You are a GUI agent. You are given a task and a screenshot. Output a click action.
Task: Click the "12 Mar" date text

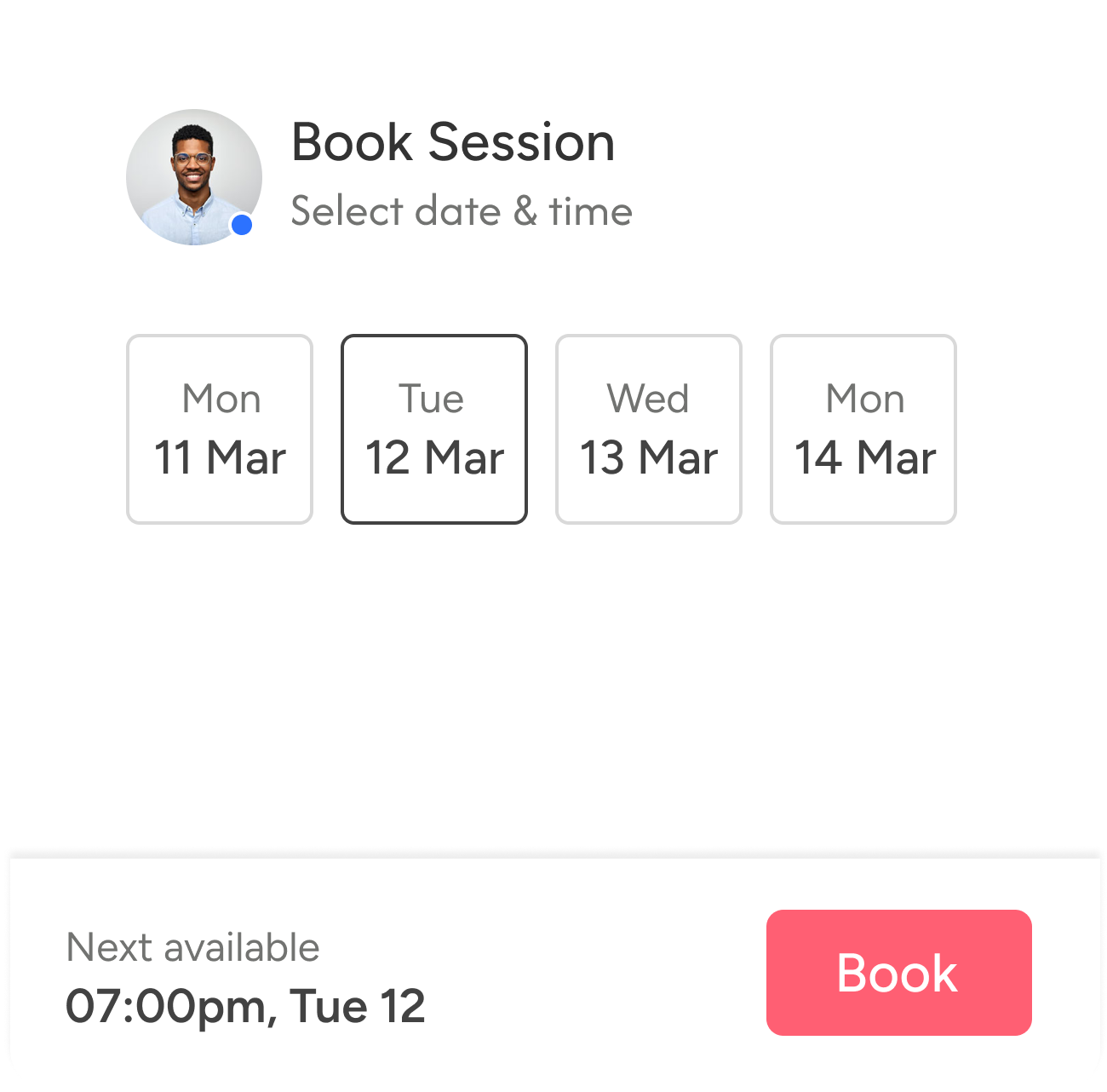point(434,457)
